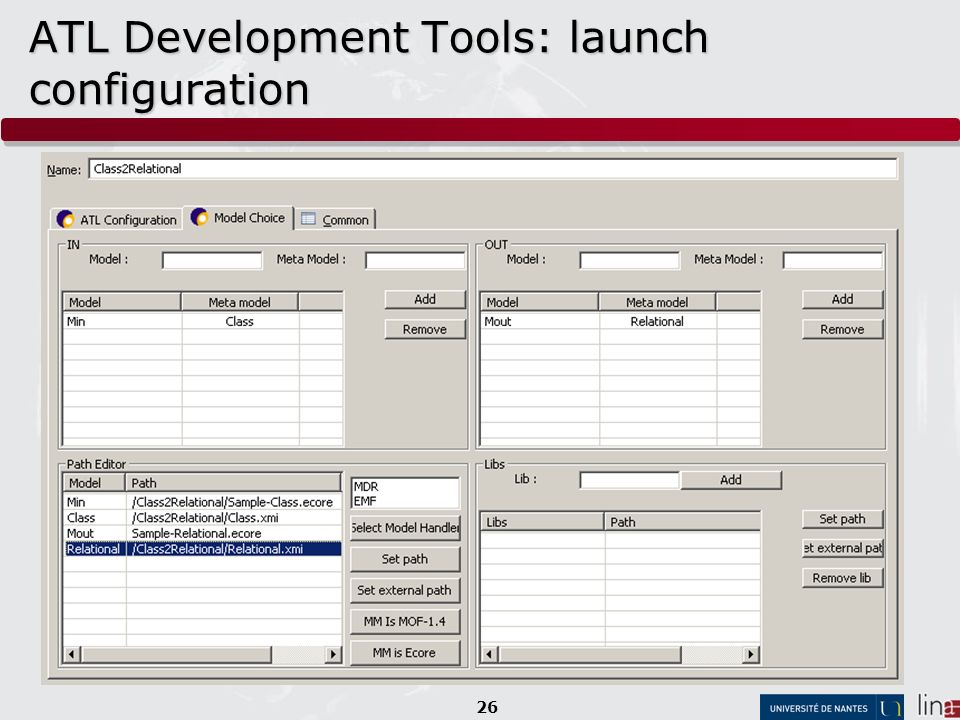
Task: Click Set external path in Path Editor
Action: pyautogui.click(x=405, y=590)
